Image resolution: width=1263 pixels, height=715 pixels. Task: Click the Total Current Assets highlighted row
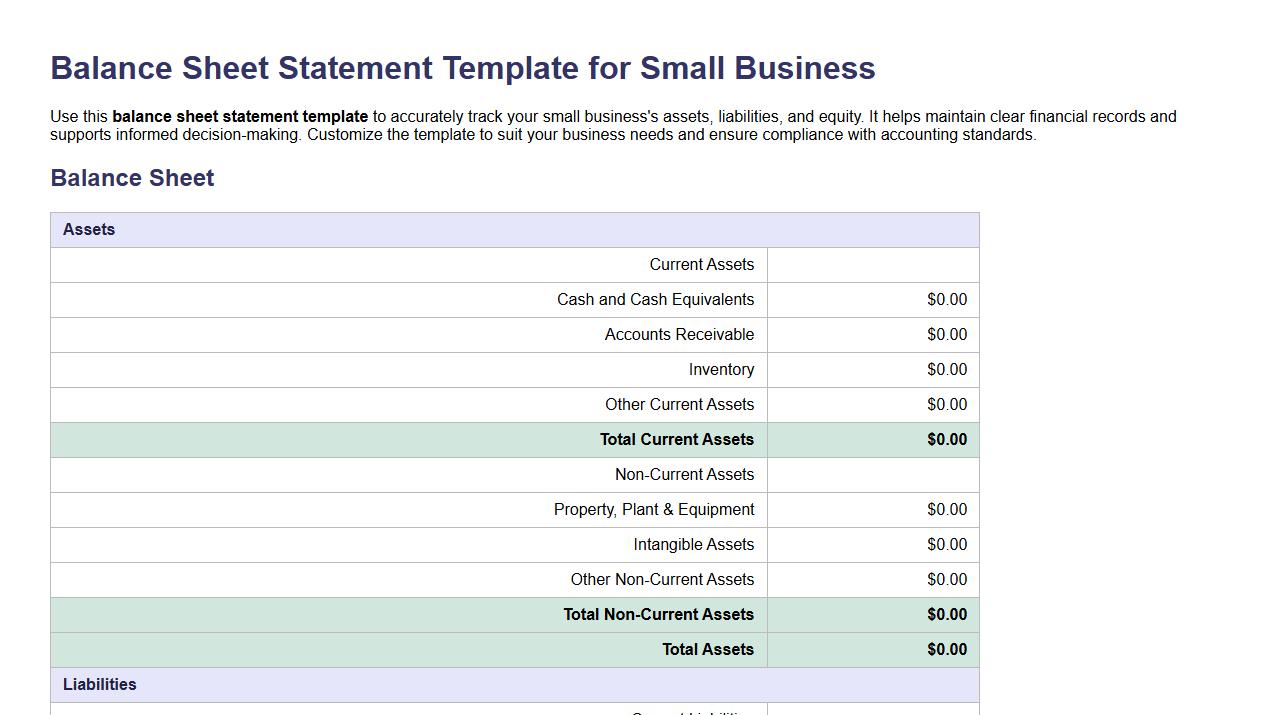coord(676,439)
